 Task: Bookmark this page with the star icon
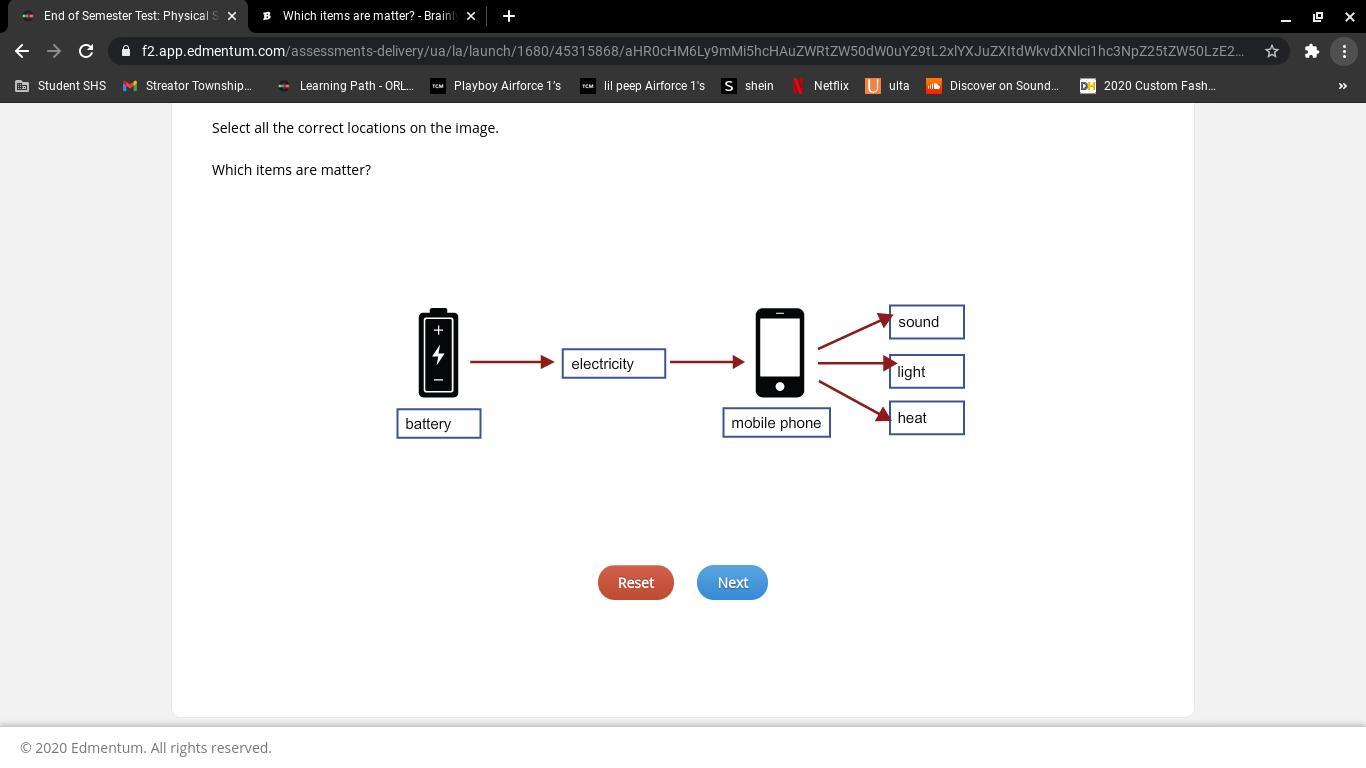(x=1272, y=51)
